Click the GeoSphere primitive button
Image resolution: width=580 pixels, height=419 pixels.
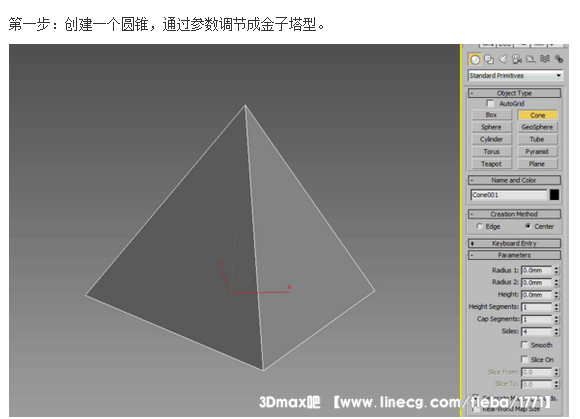[537, 127]
